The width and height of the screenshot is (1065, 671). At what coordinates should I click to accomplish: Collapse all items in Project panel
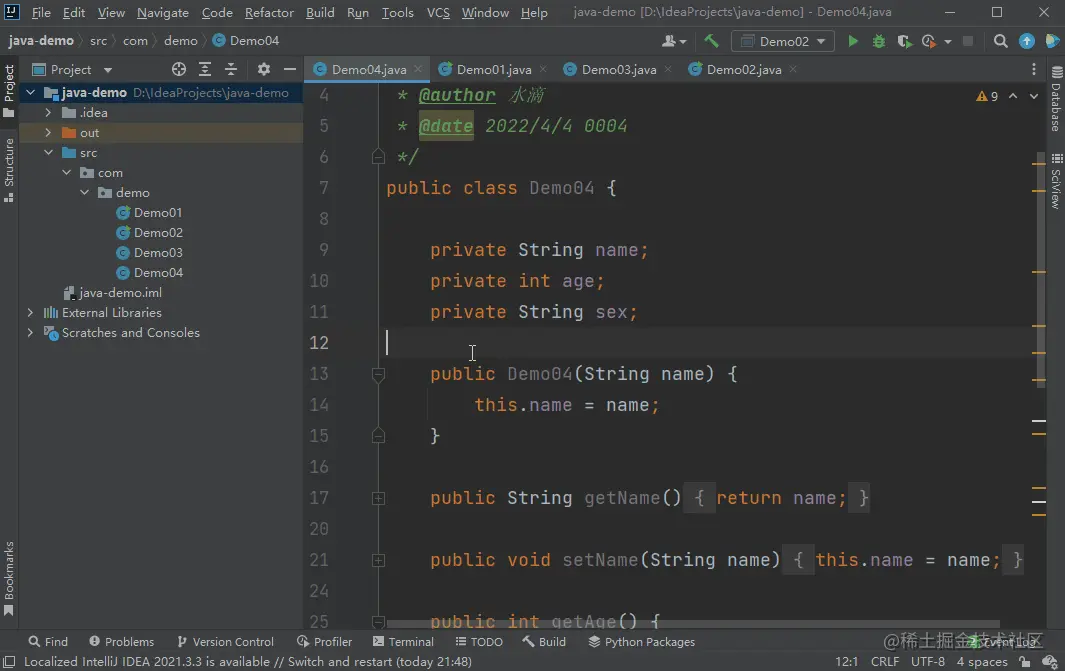click(x=231, y=69)
